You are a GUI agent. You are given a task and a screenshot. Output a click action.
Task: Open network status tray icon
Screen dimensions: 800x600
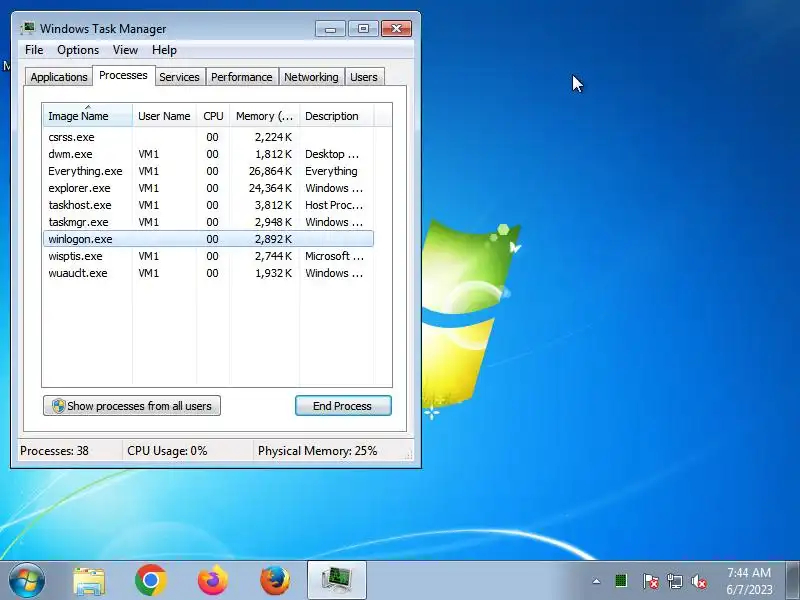pyautogui.click(x=674, y=581)
